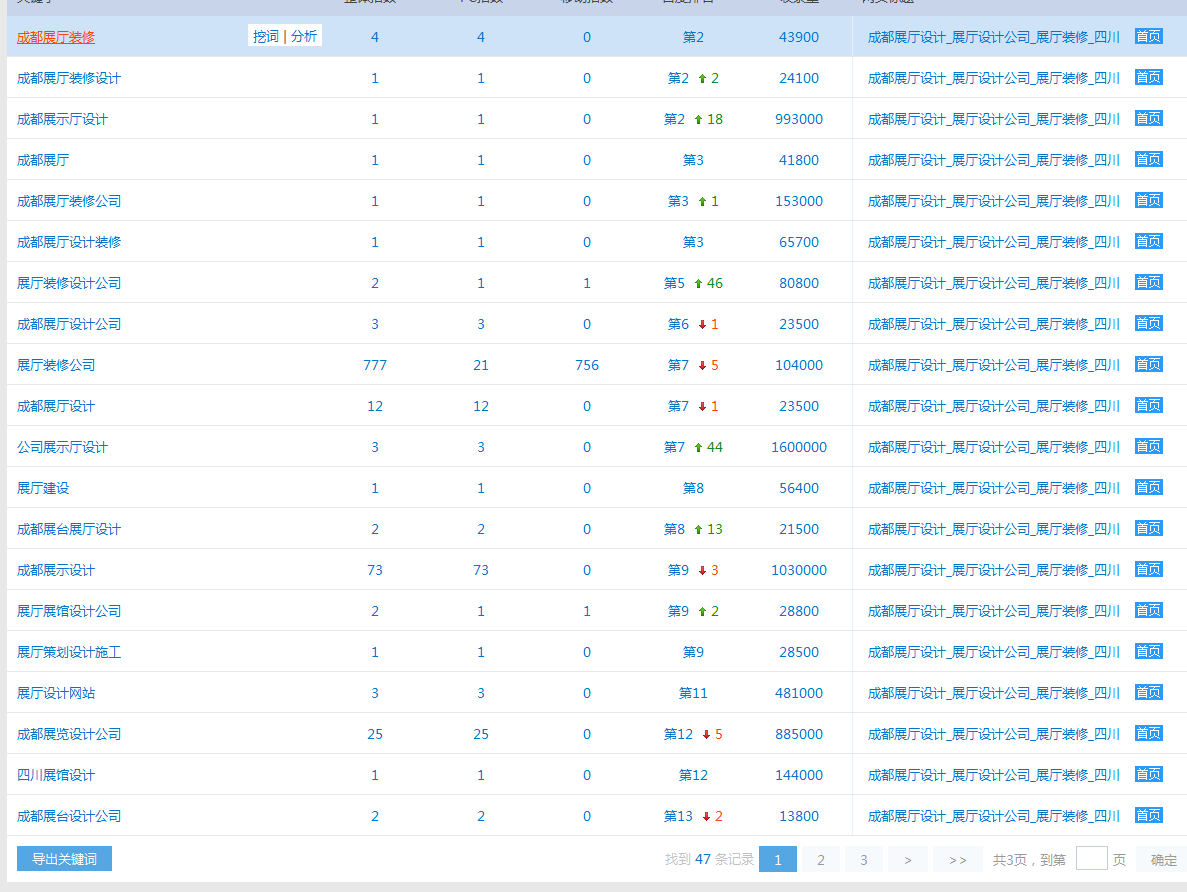Screen dimensions: 1187x892
Task: Open the 展厅展馆设计公司 keyword link
Action: [69, 610]
